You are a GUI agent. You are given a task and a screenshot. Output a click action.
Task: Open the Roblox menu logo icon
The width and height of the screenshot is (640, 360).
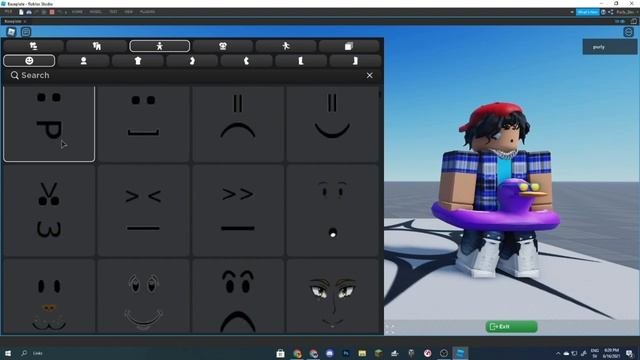coord(11,32)
